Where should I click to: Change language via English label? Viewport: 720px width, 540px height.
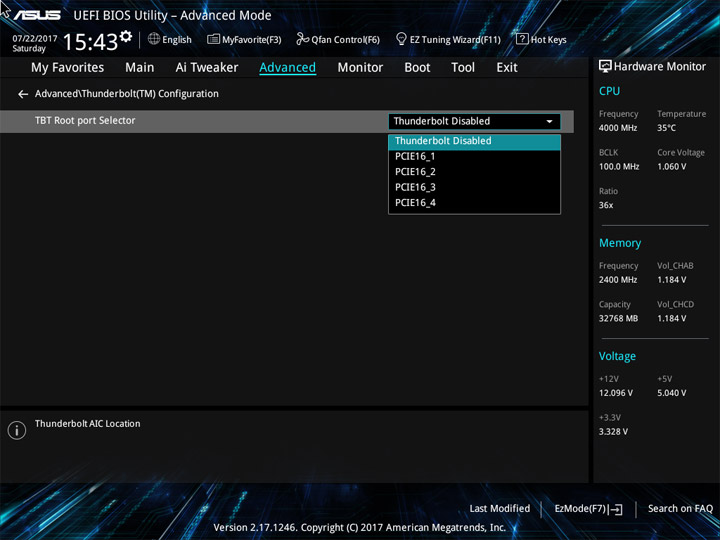tap(177, 40)
